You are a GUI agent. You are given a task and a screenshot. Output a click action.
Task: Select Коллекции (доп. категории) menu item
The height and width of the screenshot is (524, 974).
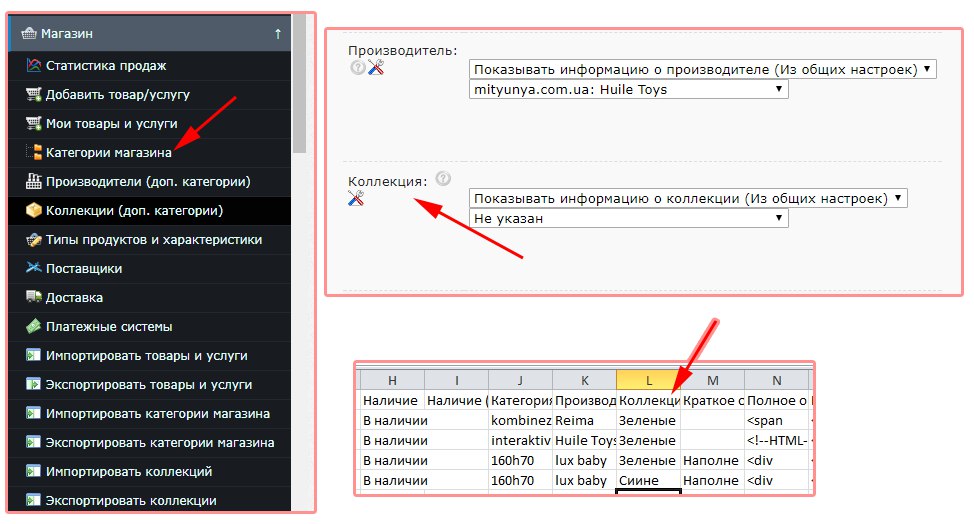[134, 211]
